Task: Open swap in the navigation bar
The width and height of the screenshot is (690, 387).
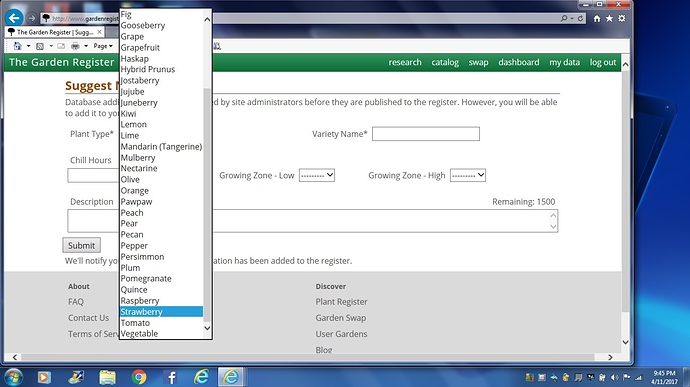Action: click(478, 62)
